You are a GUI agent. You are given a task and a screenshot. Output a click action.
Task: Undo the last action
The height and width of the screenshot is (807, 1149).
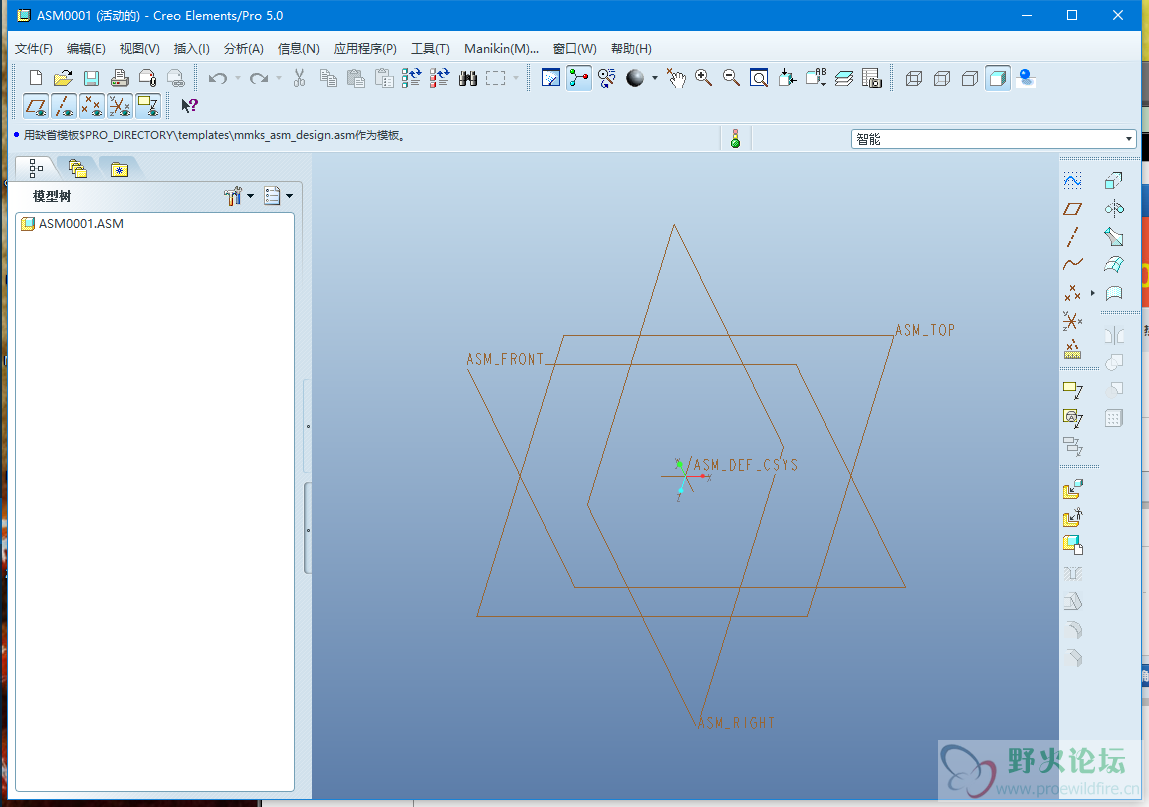tap(218, 78)
